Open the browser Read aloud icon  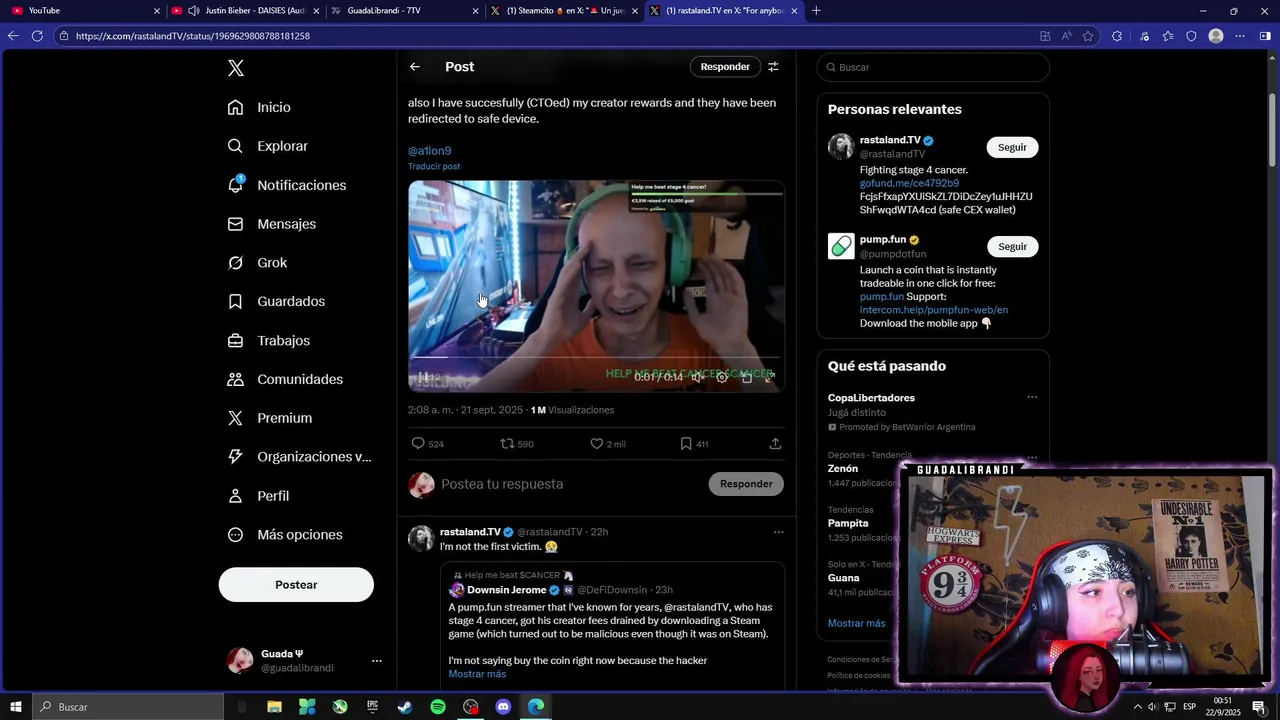[1066, 36]
